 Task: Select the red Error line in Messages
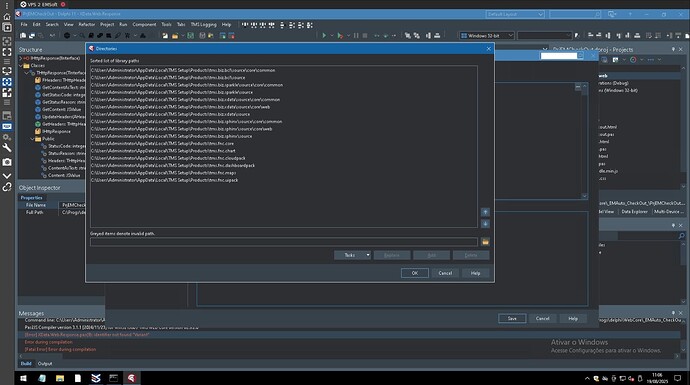click(x=87, y=335)
